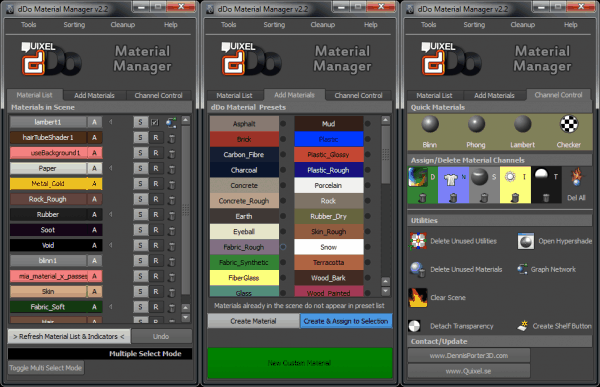Open the Cleanup menu in right window
Image resolution: width=600 pixels, height=387 pixels.
tap(522, 24)
